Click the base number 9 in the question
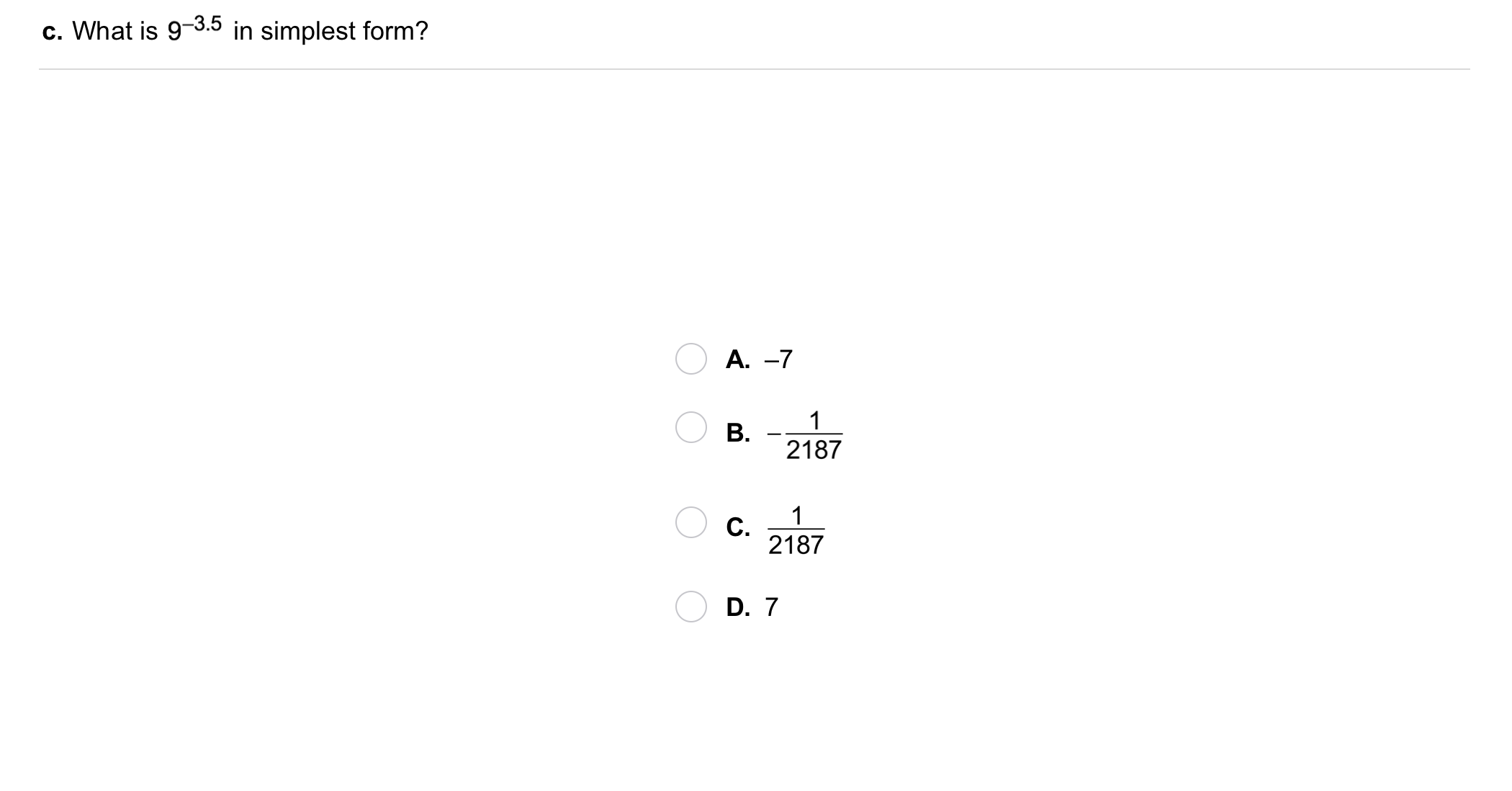1512x791 pixels. pos(174,32)
